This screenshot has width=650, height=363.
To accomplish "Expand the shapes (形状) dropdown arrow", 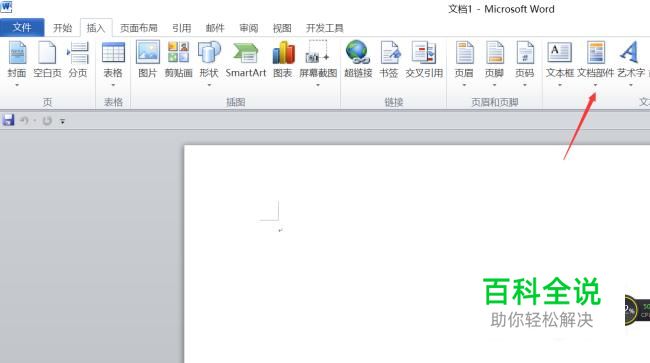I will 209,85.
